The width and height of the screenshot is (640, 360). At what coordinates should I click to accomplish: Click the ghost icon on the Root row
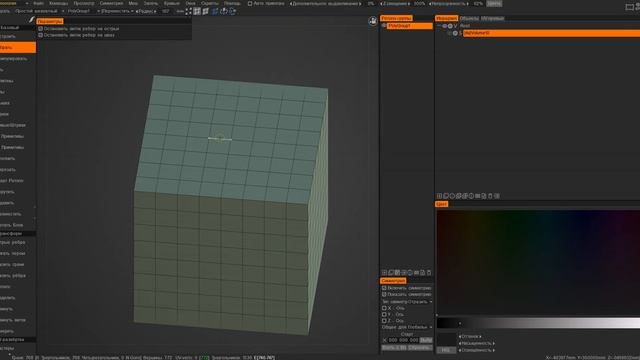(450, 26)
